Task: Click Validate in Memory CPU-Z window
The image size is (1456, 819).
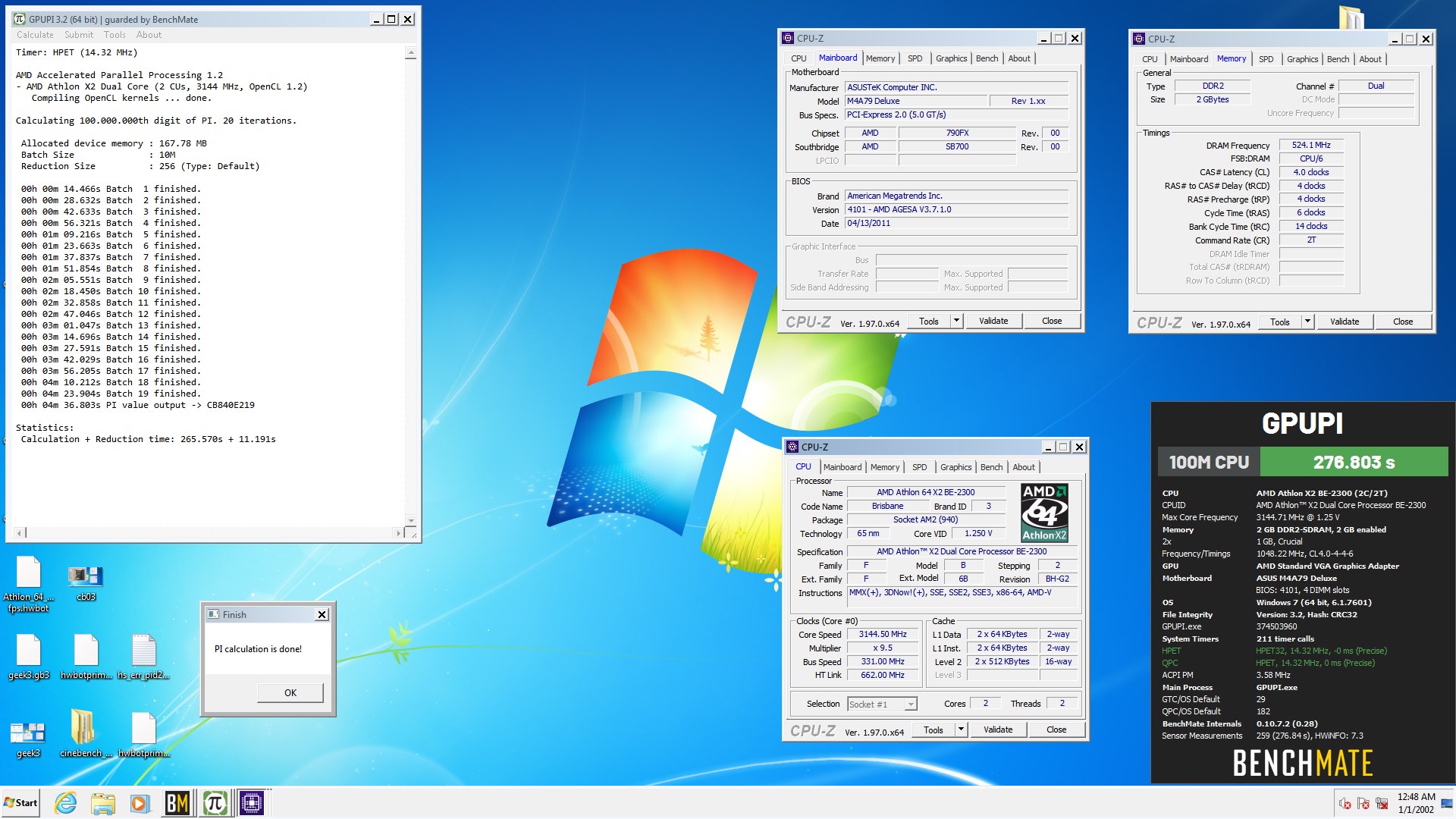Action: click(x=1345, y=322)
